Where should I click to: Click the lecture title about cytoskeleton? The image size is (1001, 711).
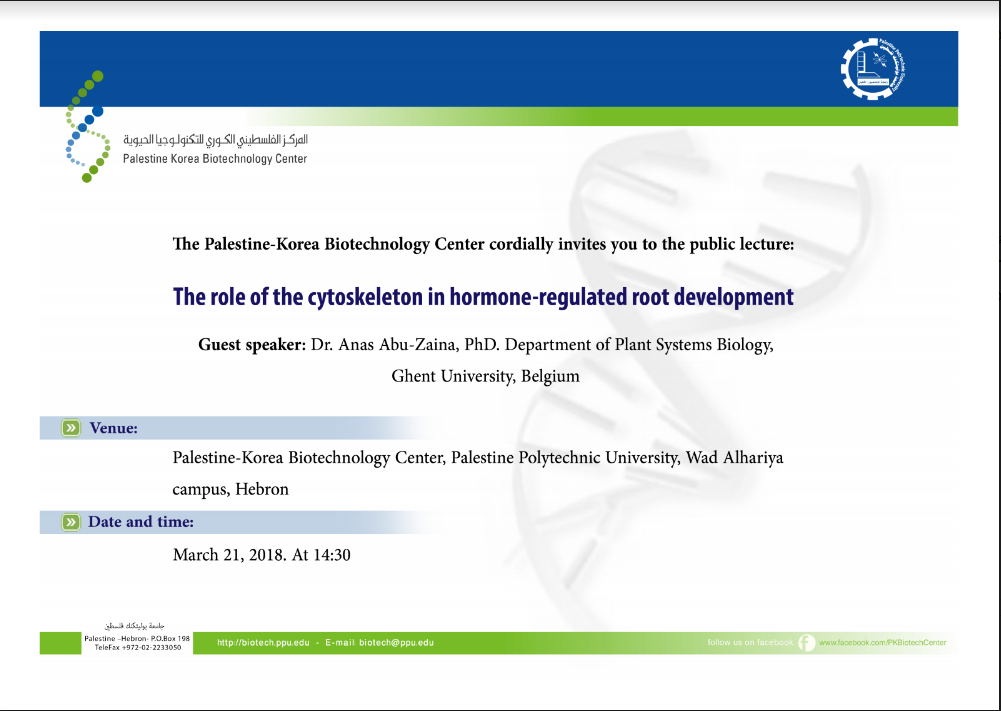483,297
